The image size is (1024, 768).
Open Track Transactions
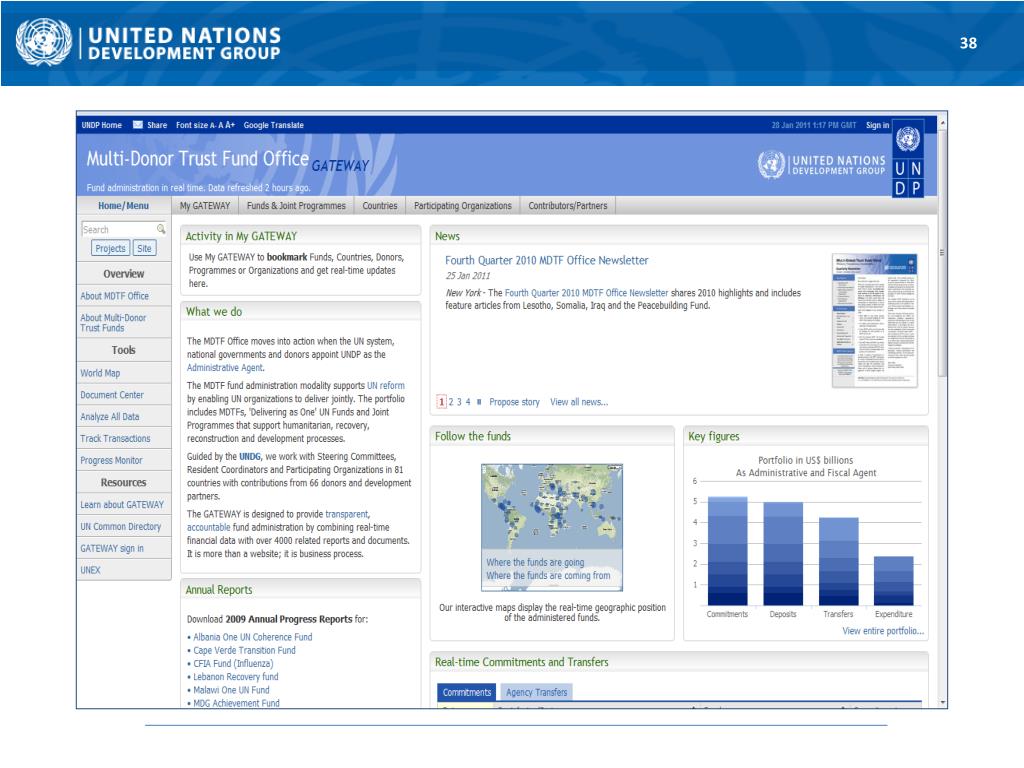point(115,439)
